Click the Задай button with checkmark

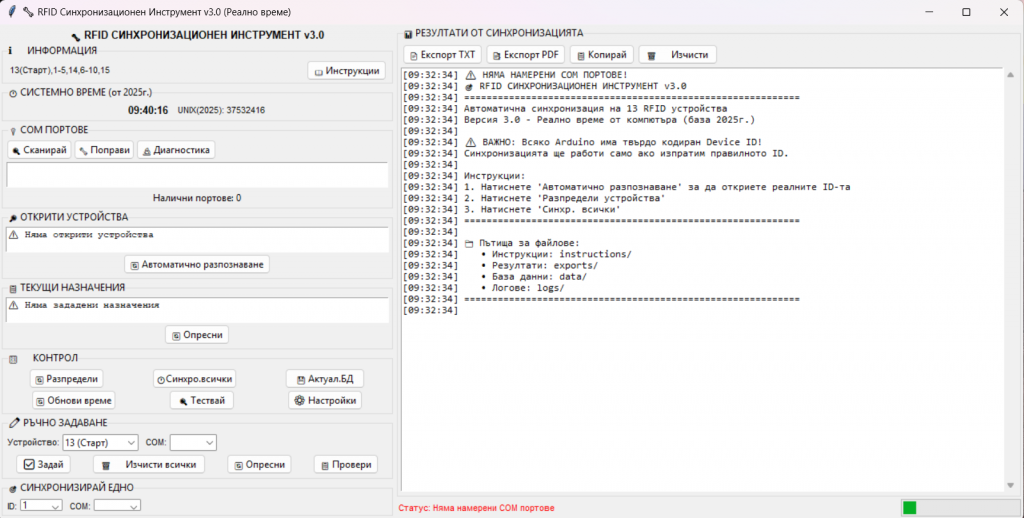pyautogui.click(x=44, y=464)
